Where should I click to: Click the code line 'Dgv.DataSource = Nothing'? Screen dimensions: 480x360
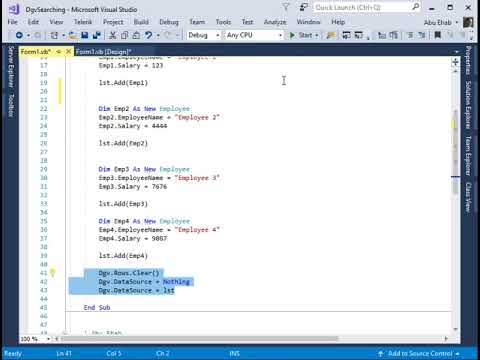point(144,282)
